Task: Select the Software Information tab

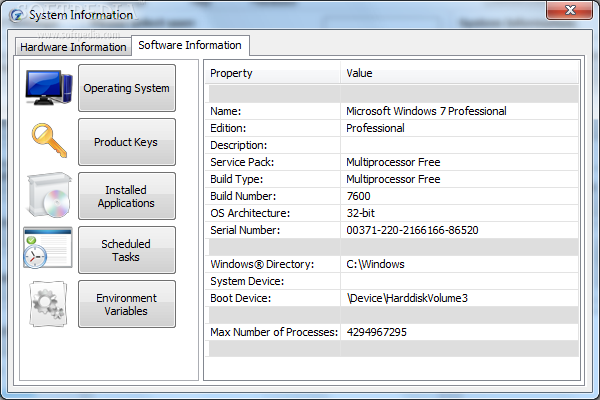Action: pyautogui.click(x=190, y=45)
